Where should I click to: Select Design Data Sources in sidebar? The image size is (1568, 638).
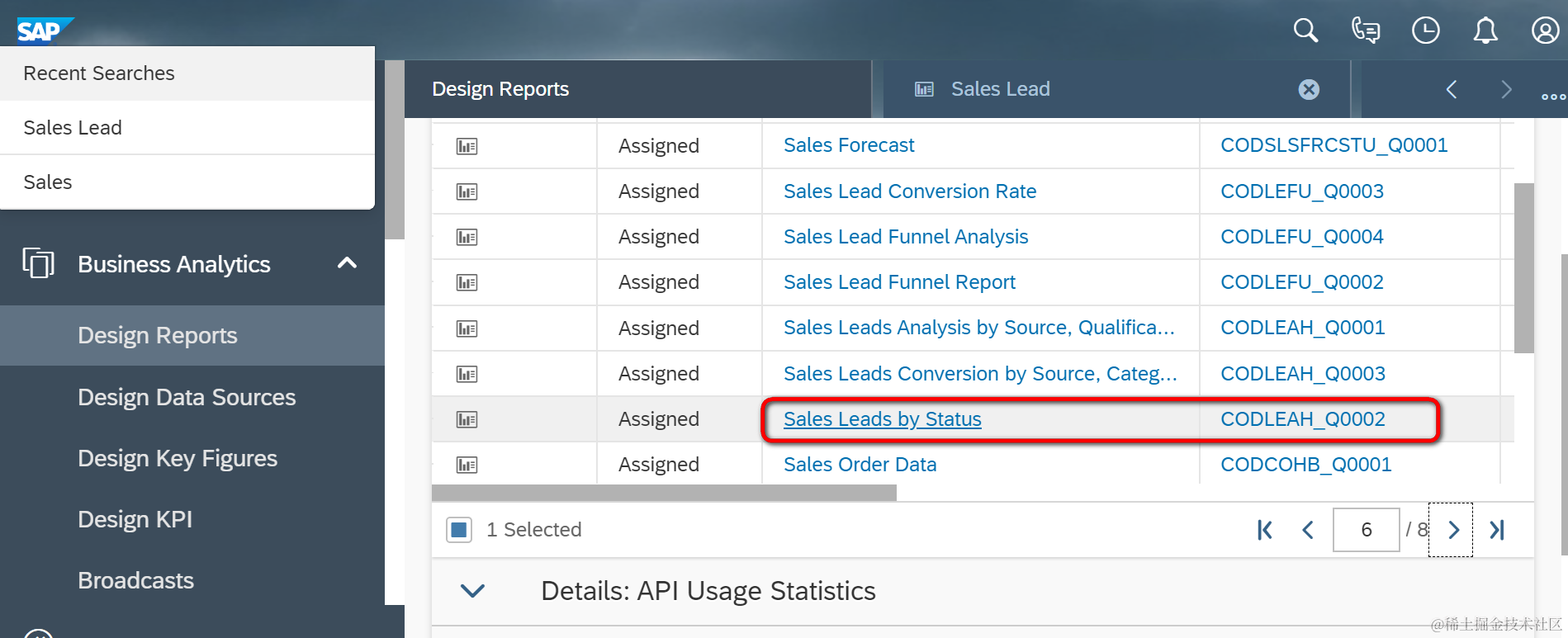pos(187,397)
